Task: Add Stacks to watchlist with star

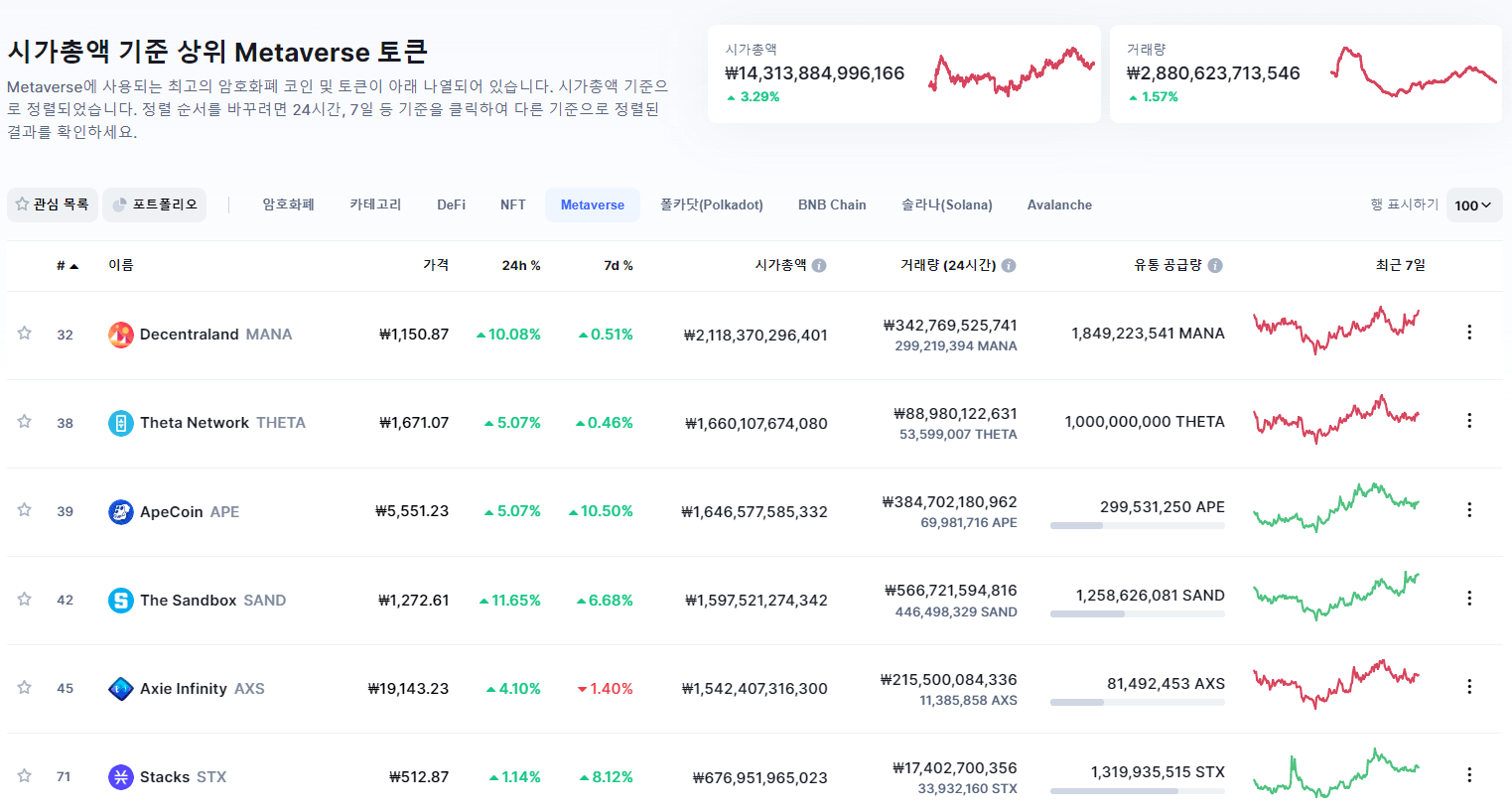Action: click(25, 776)
